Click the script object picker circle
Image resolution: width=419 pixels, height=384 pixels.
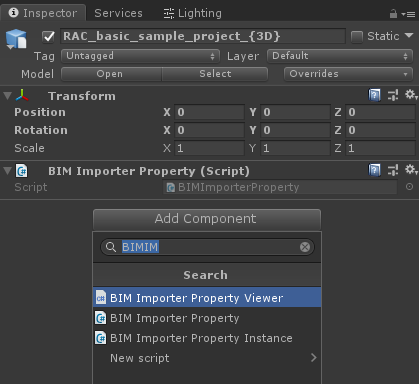(409, 187)
